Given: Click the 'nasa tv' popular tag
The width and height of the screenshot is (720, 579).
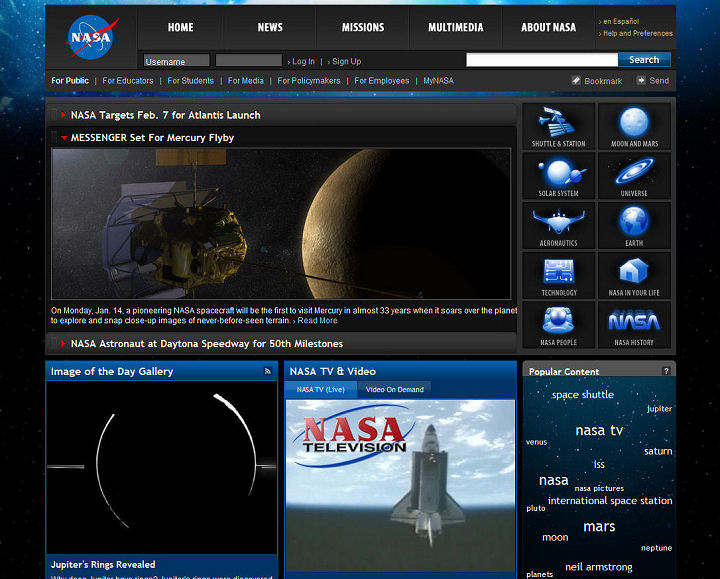Looking at the screenshot, I should click(x=599, y=430).
